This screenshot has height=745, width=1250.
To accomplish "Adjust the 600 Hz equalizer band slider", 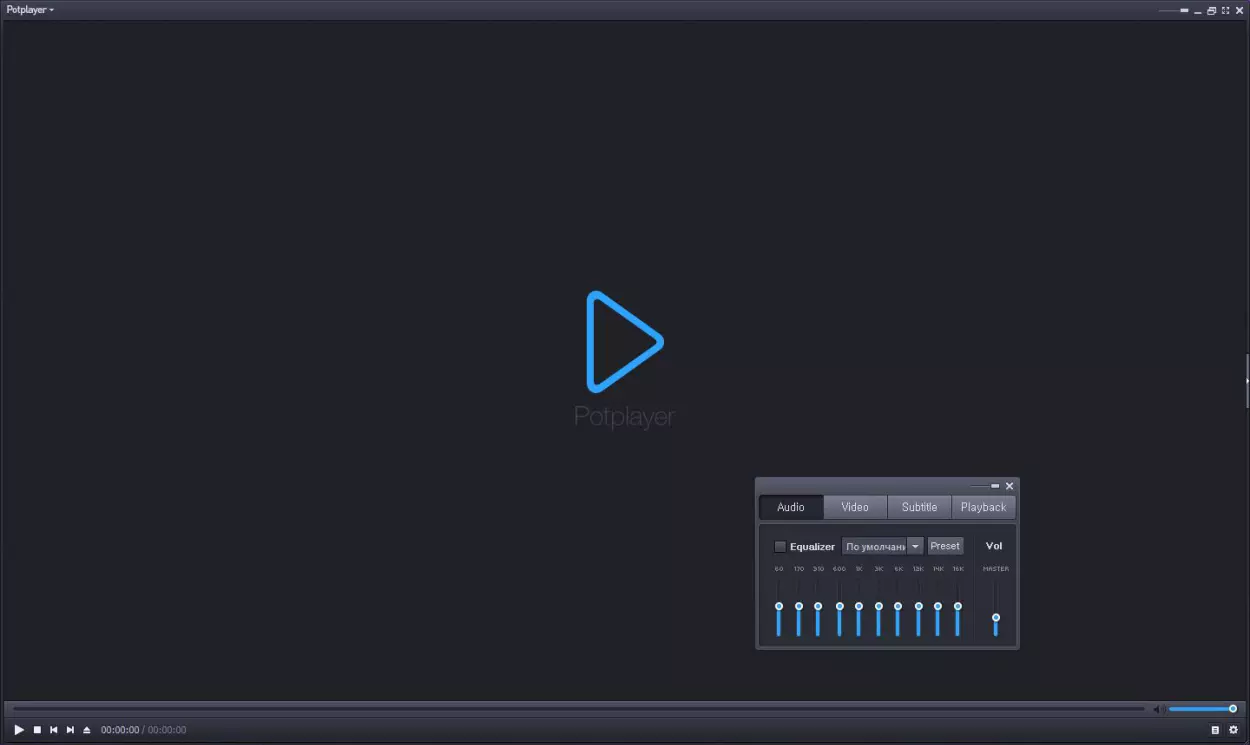I will (839, 606).
